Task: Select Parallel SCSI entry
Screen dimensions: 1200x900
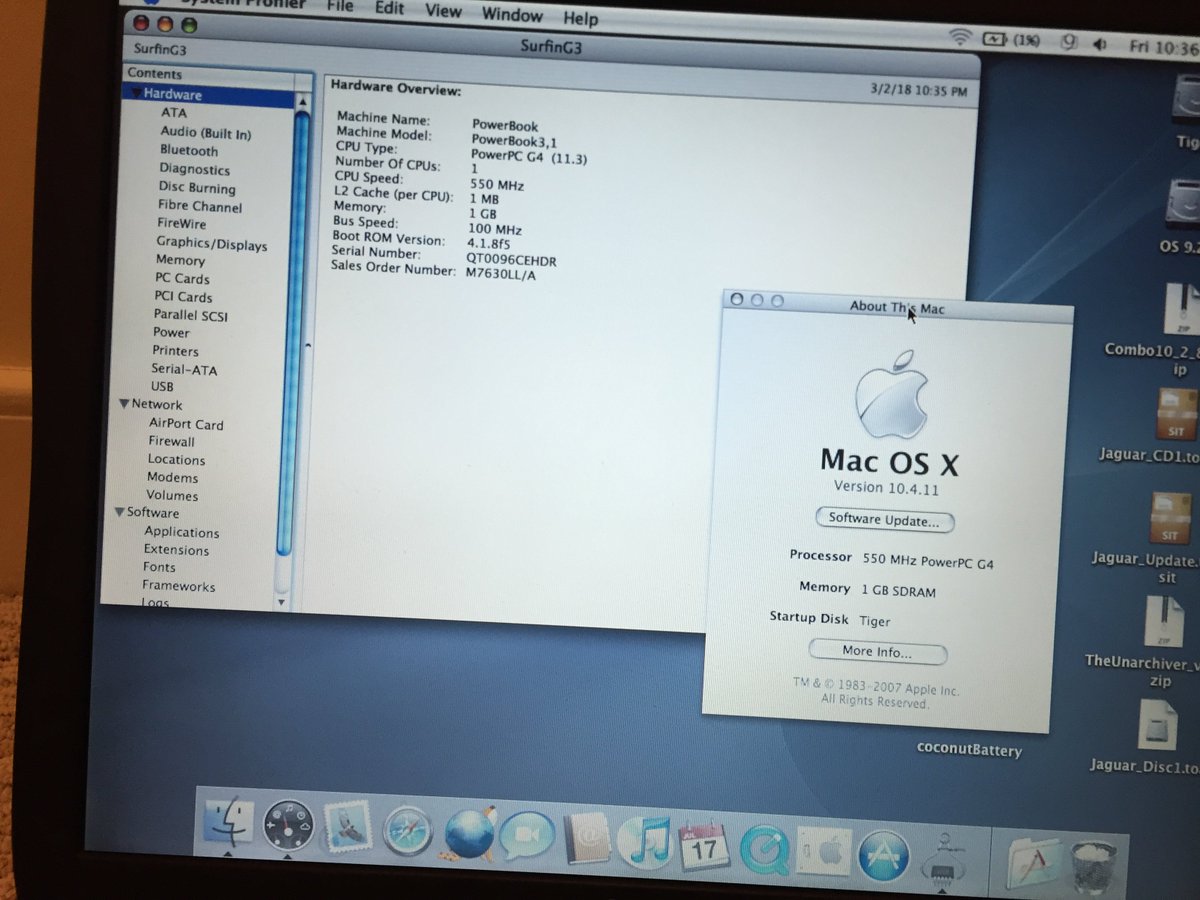Action: tap(191, 314)
